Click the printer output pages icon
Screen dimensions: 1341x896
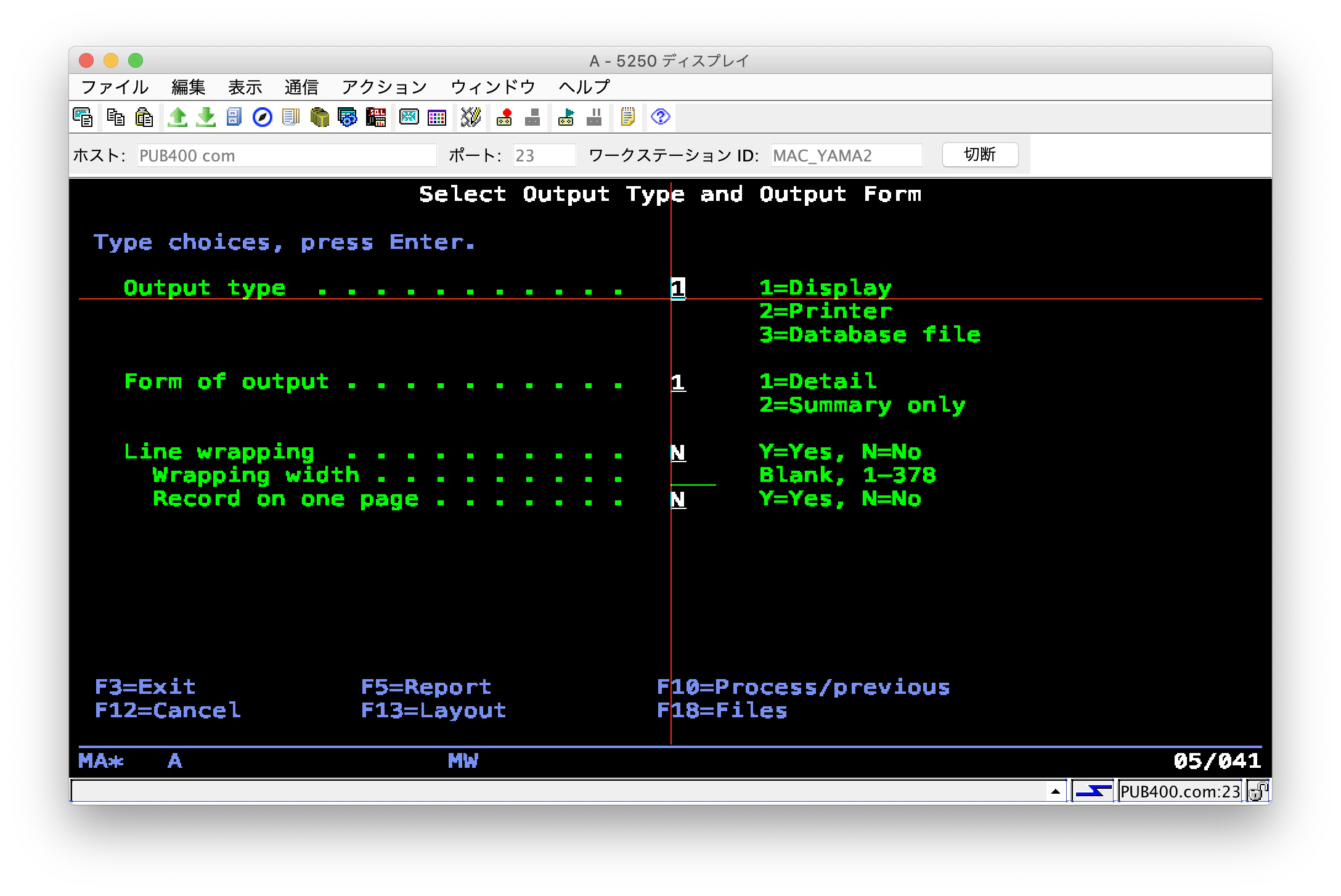click(291, 117)
